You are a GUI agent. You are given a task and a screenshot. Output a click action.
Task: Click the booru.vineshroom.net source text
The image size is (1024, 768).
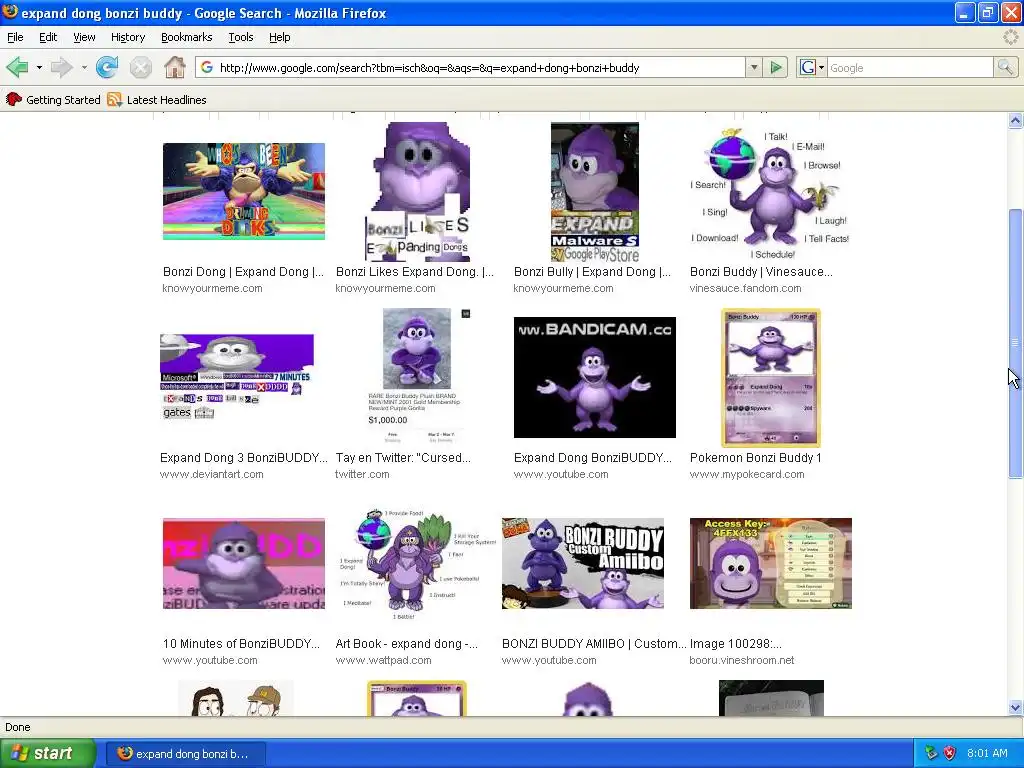[742, 660]
